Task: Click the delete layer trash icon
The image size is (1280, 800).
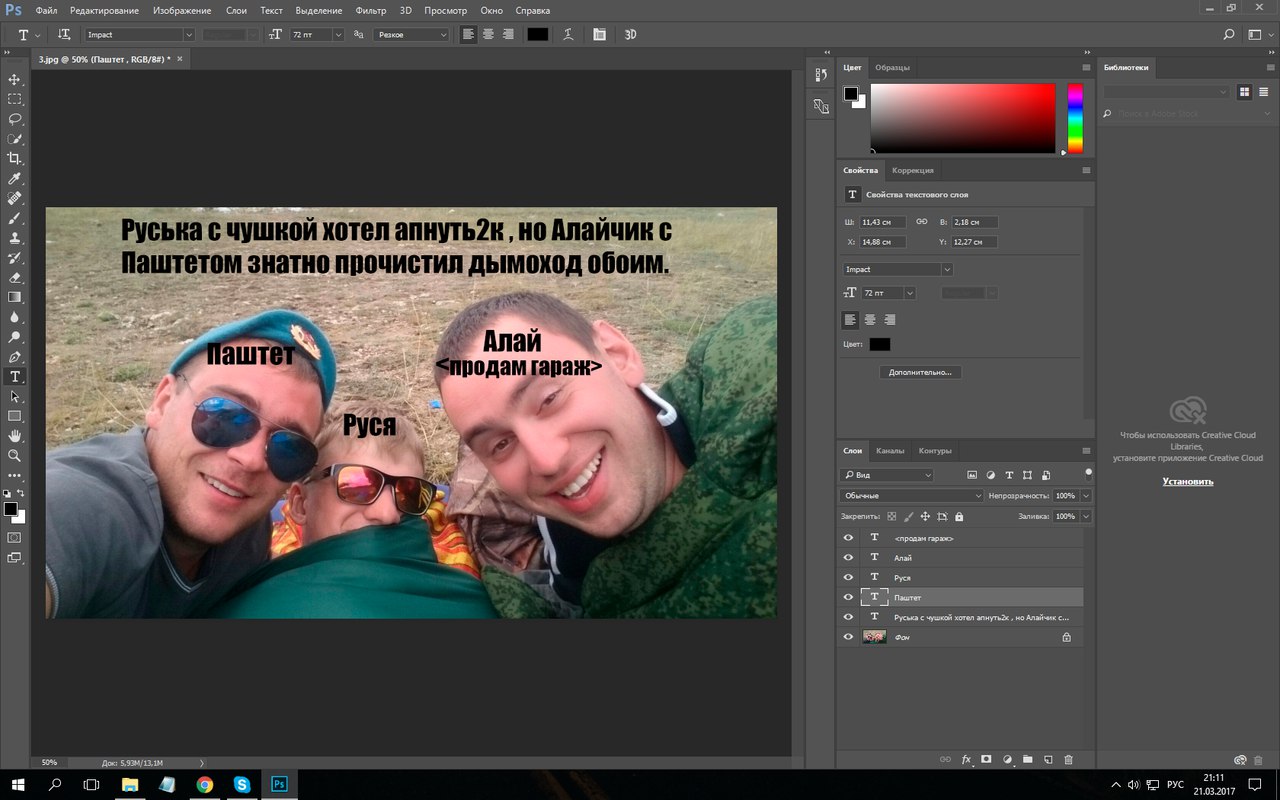Action: tap(1068, 760)
